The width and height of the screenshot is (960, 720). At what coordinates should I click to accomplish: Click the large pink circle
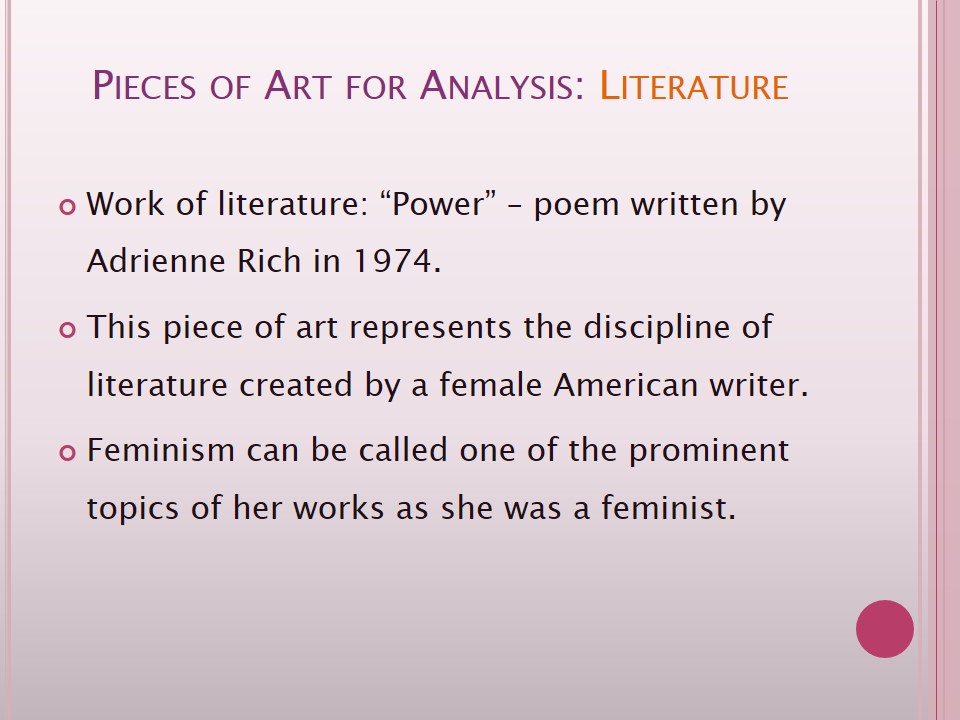tap(885, 629)
